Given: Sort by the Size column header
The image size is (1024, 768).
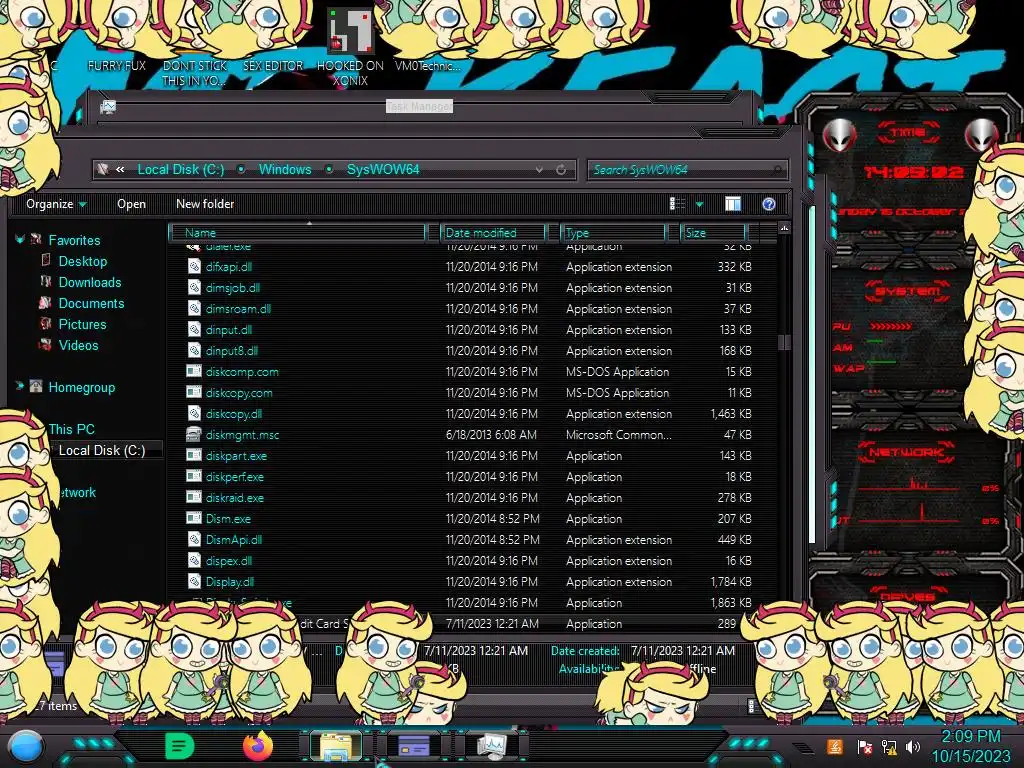Looking at the screenshot, I should pyautogui.click(x=713, y=232).
